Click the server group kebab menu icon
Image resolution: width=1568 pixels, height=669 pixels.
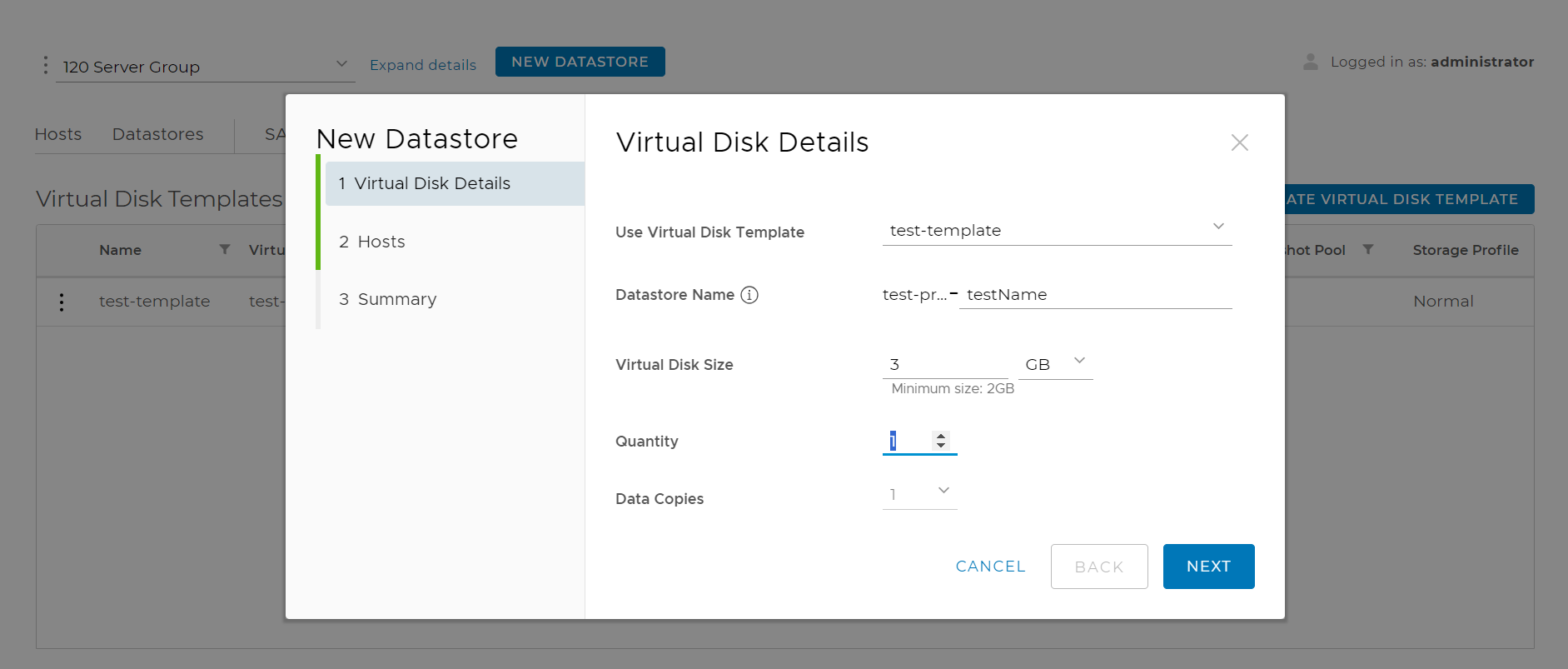click(46, 65)
